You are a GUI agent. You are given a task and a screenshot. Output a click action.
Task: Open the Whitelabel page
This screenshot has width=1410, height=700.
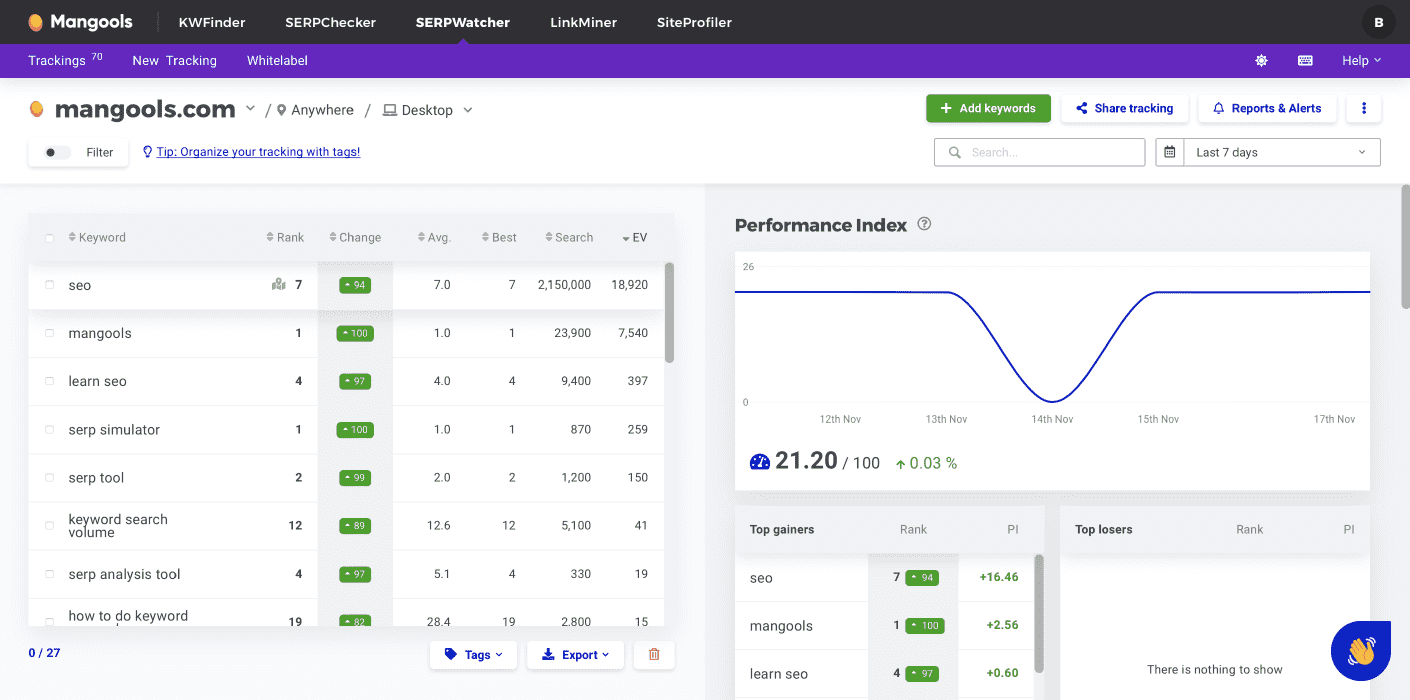277,61
